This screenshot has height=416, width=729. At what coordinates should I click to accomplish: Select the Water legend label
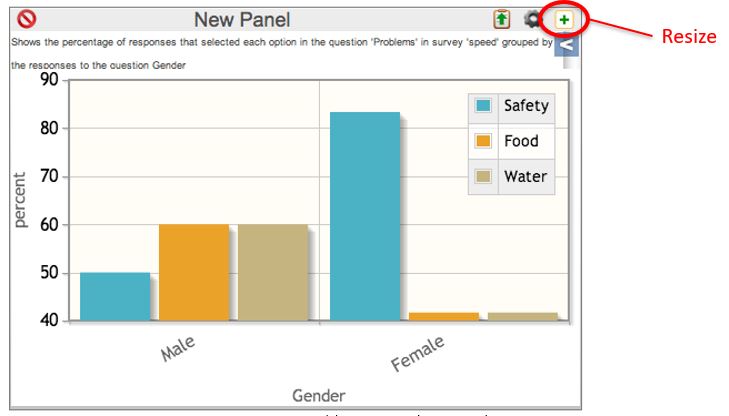525,177
